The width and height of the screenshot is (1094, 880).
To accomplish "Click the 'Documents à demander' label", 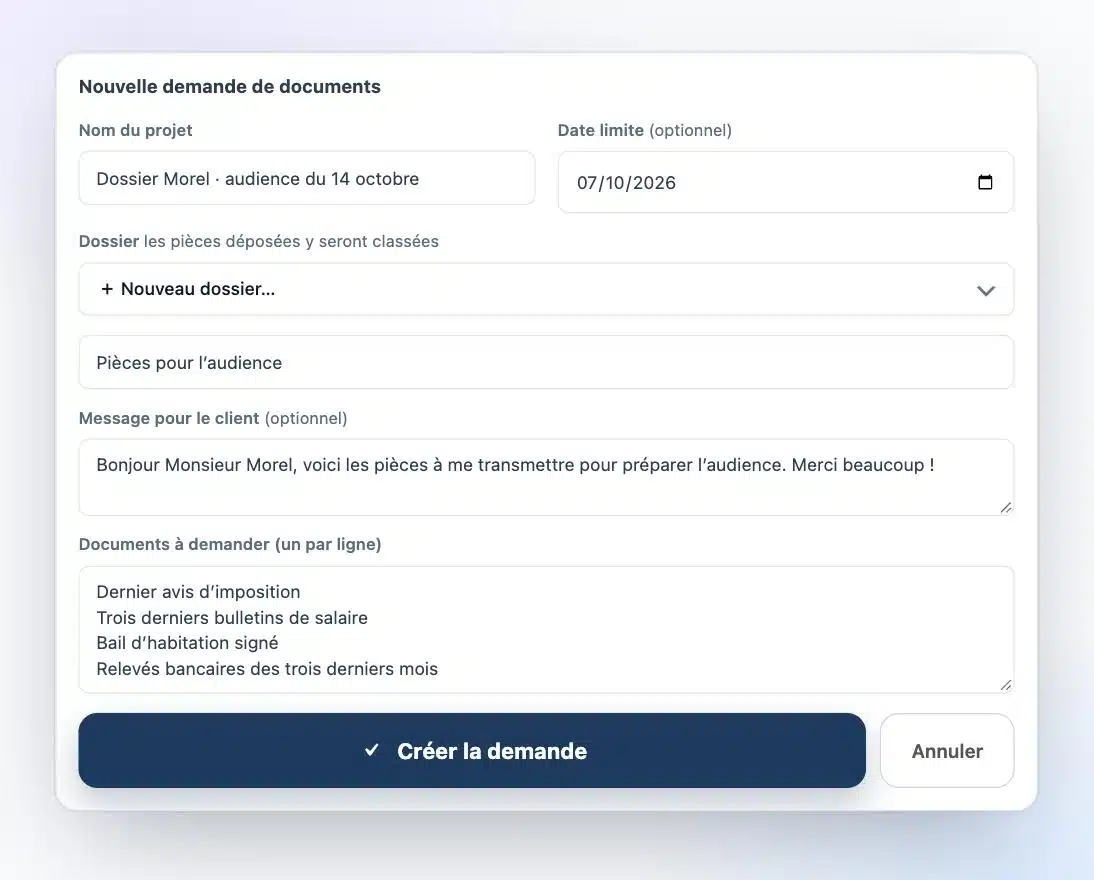I will pyautogui.click(x=230, y=544).
